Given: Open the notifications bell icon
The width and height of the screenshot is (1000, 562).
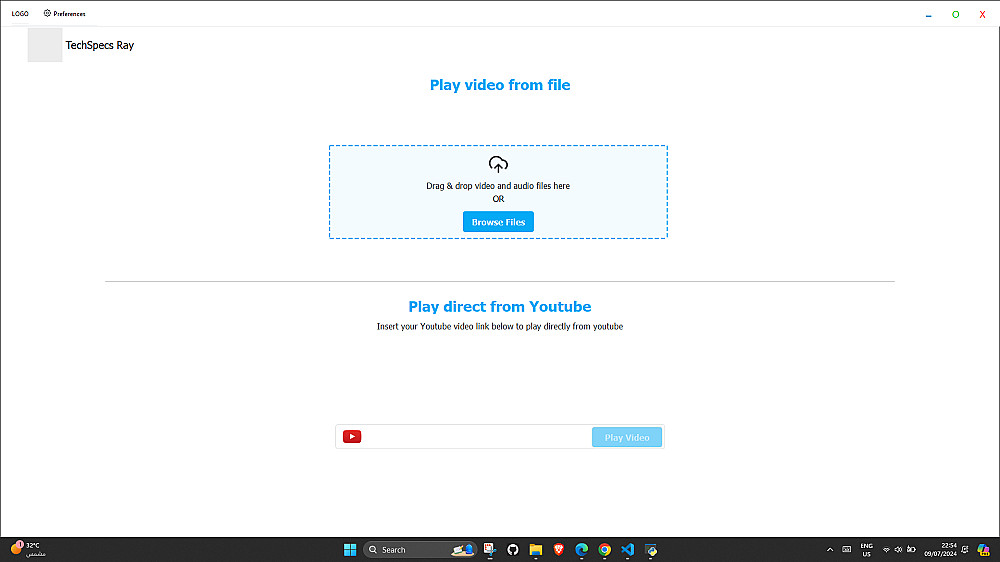Looking at the screenshot, I should point(965,550).
